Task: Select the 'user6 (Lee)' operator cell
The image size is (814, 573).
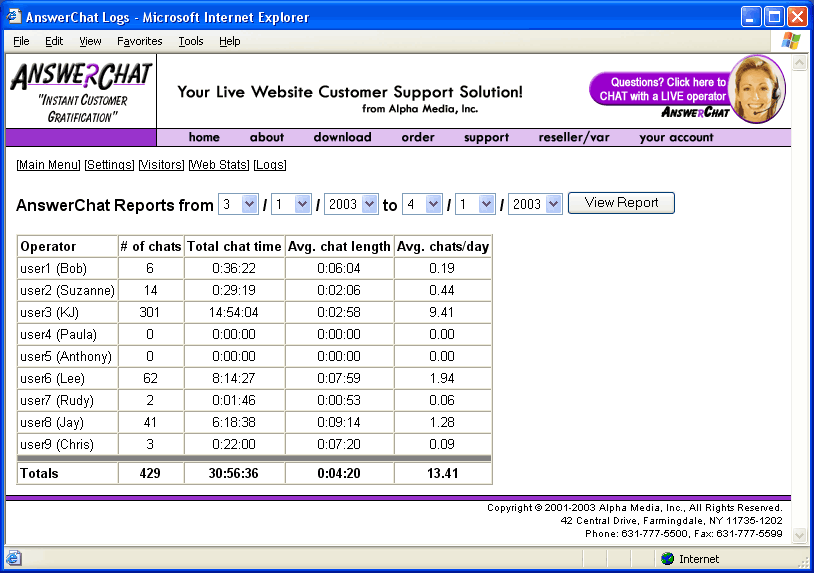Action: click(x=67, y=378)
